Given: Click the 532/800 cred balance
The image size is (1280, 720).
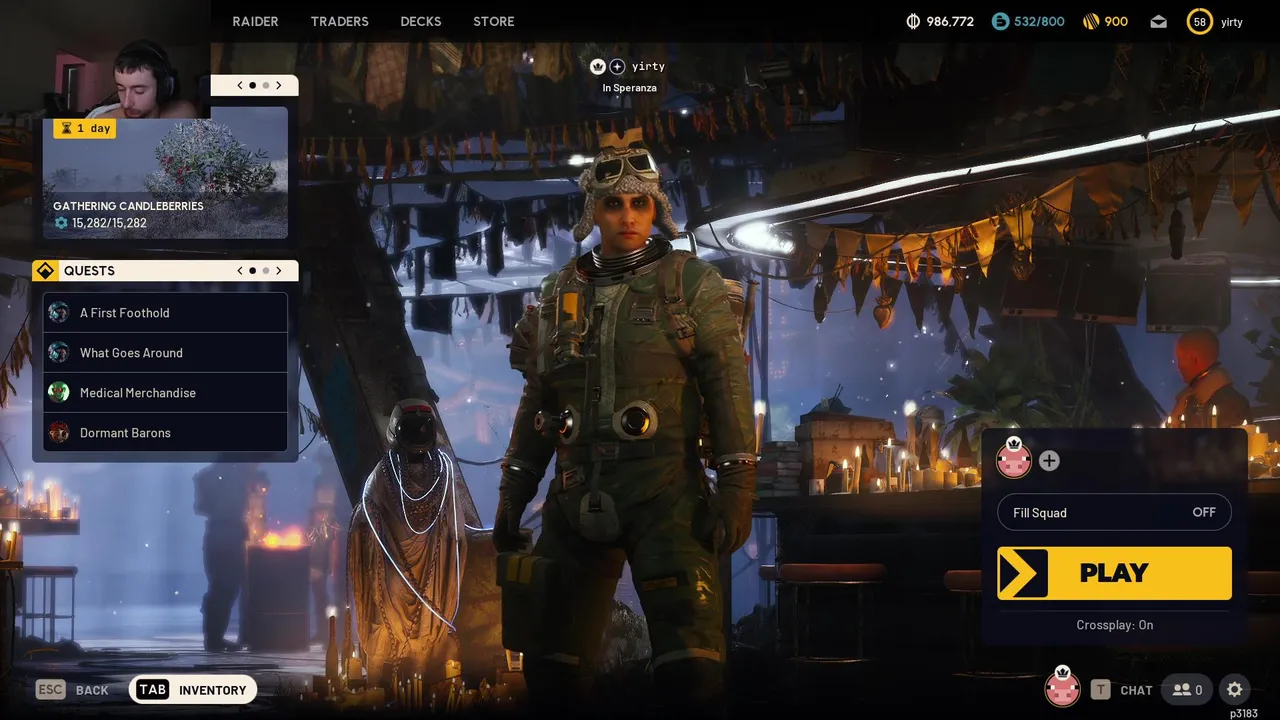Looking at the screenshot, I should [x=1039, y=21].
